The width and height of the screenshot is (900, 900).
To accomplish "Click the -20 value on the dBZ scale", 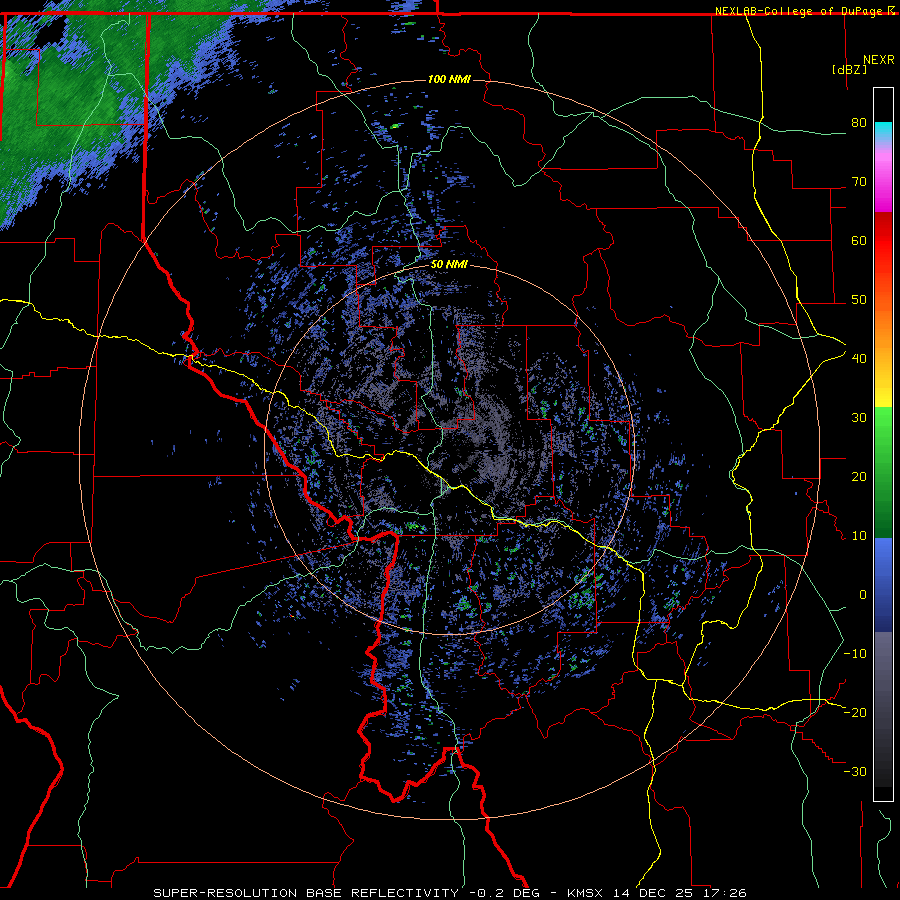I will coord(855,712).
